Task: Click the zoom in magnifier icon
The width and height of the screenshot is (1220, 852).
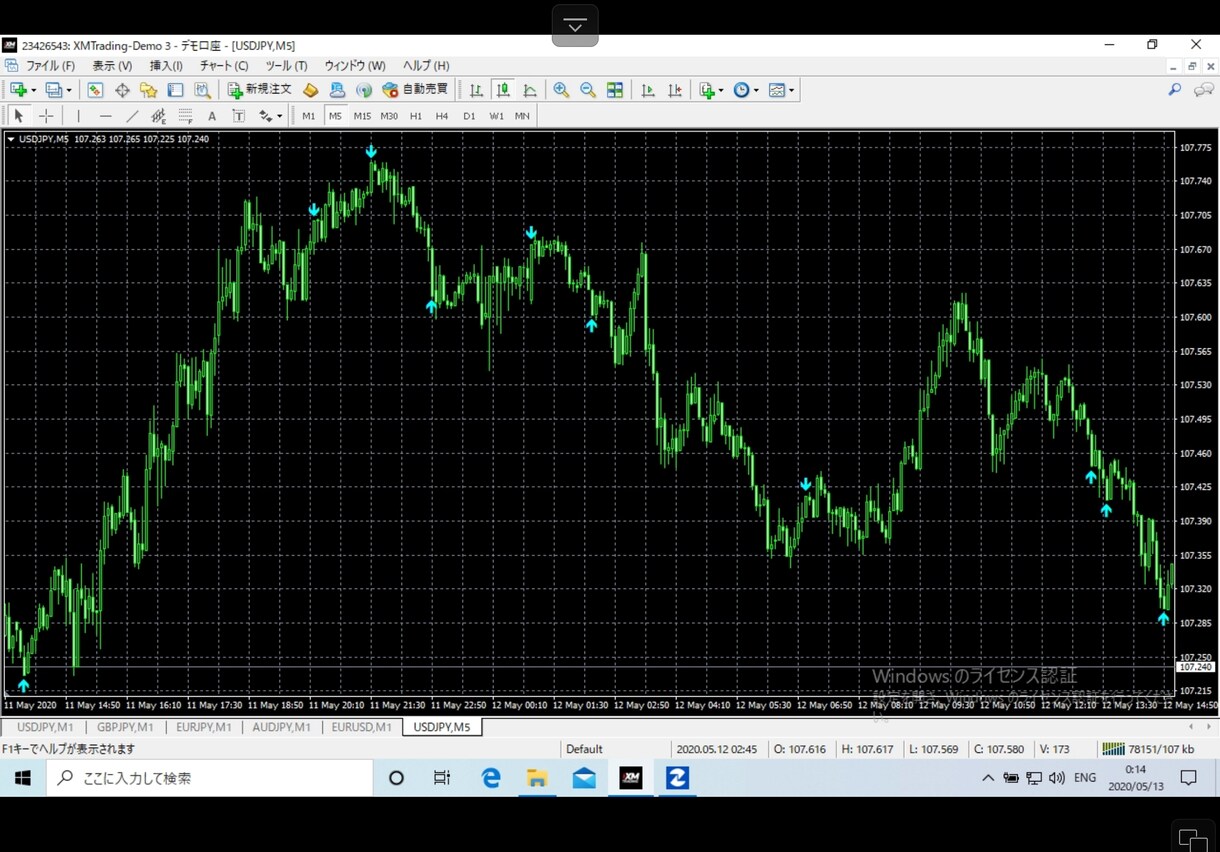Action: pyautogui.click(x=561, y=90)
